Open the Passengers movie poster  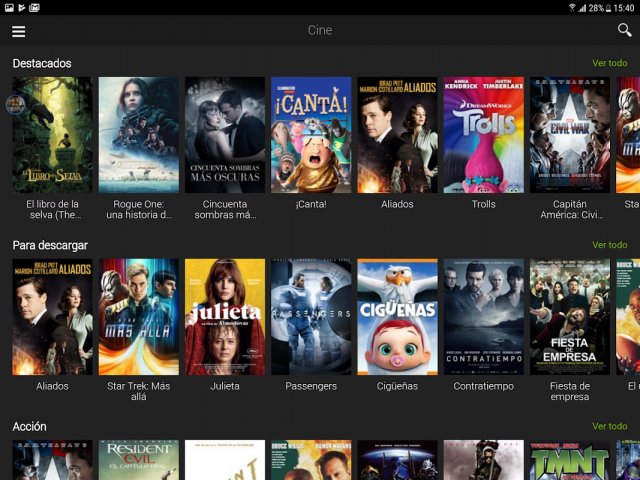tap(311, 317)
